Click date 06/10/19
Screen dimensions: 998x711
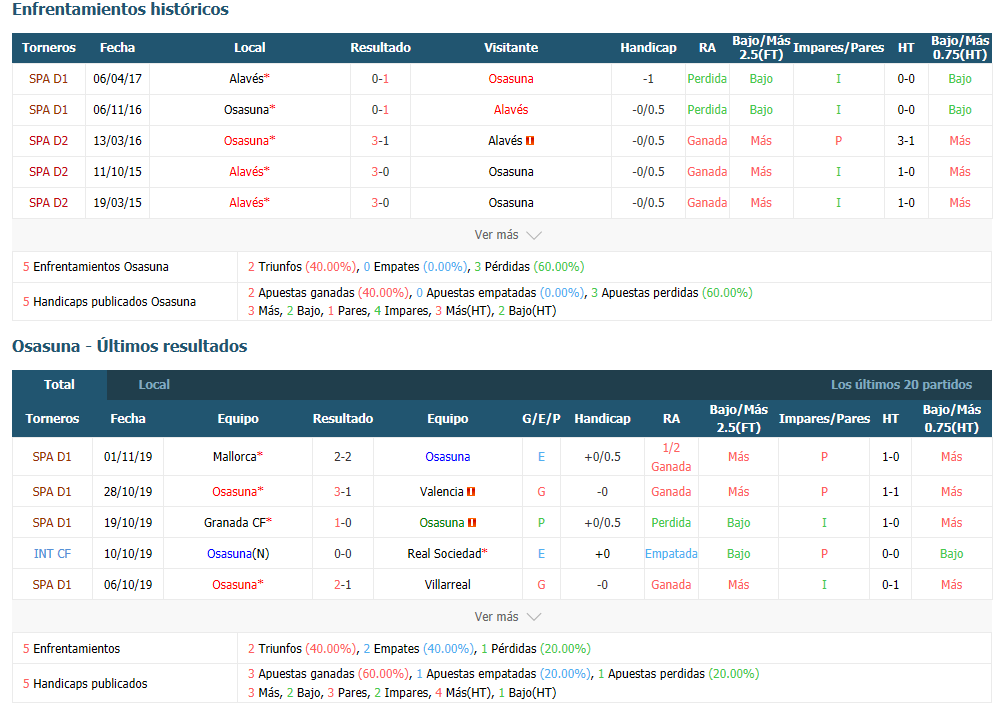pyautogui.click(x=128, y=584)
